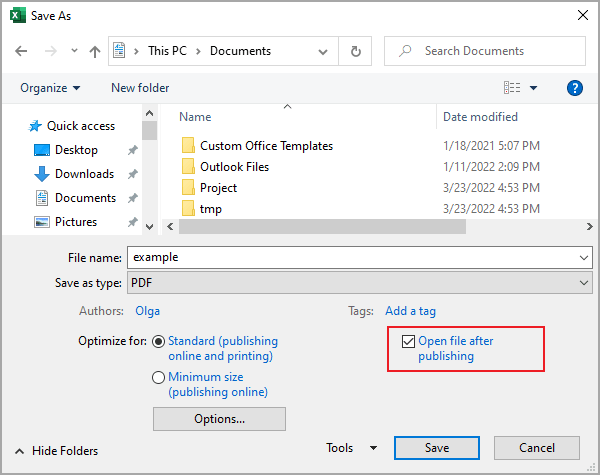This screenshot has width=600, height=475.
Task: Click the forward navigation arrow
Action: tap(51, 51)
